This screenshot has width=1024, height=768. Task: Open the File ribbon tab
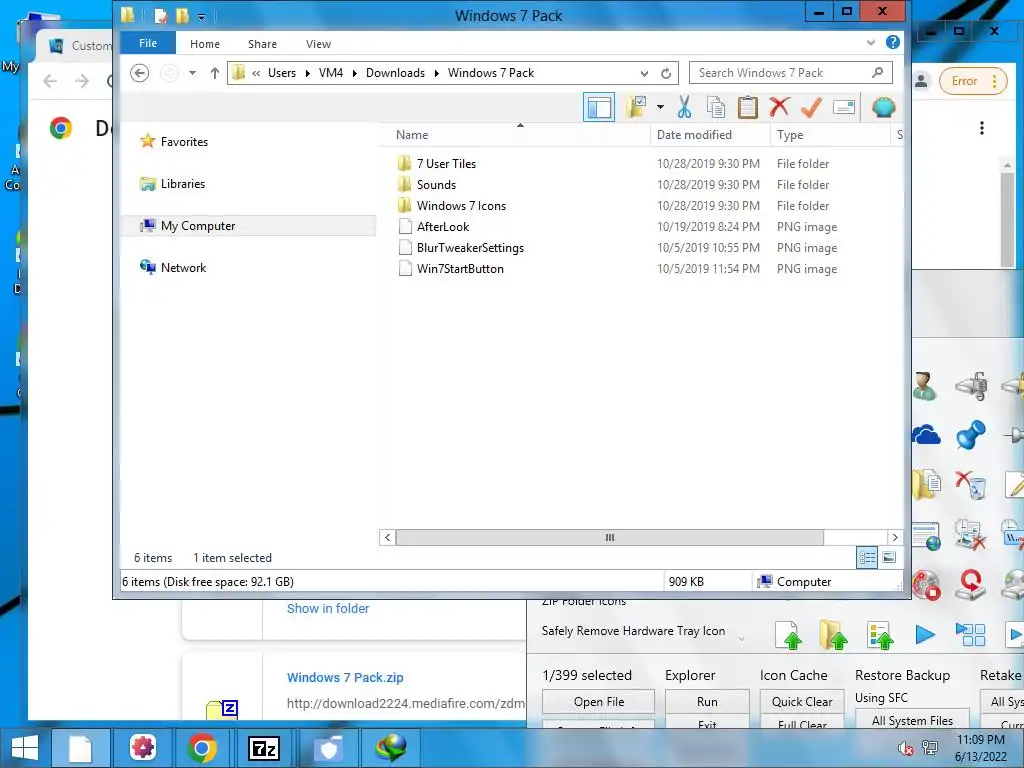tap(148, 43)
